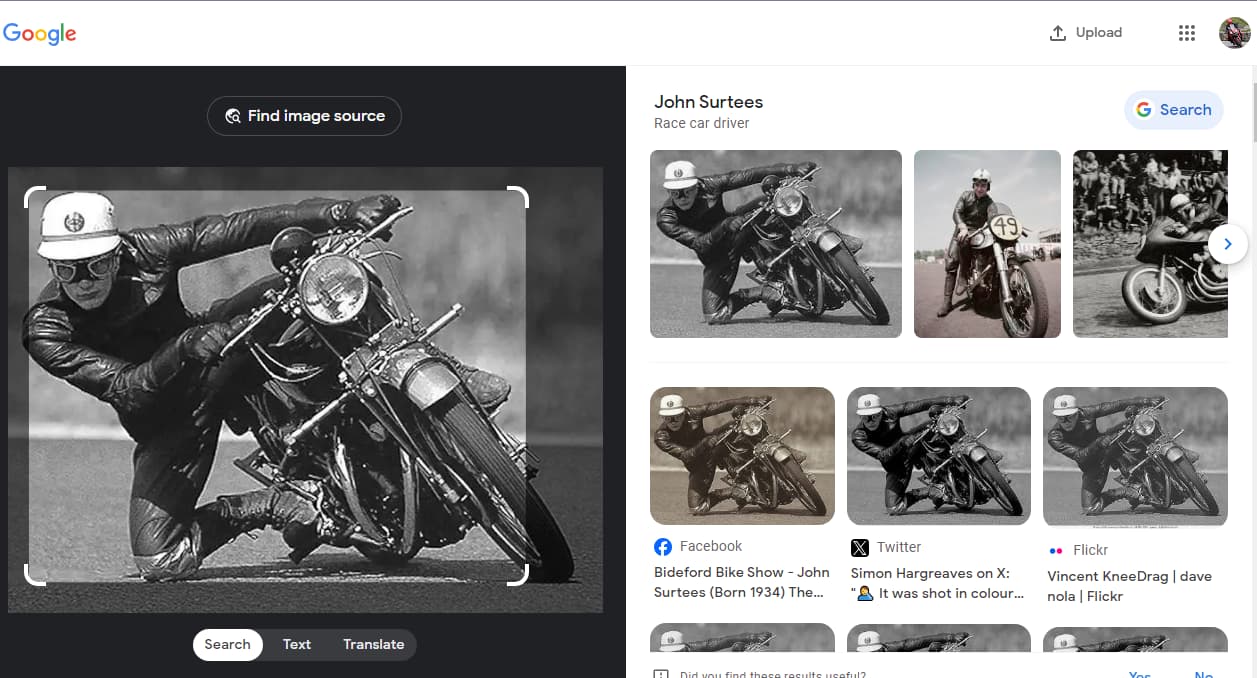Switch to the Translate mode tab
The width and height of the screenshot is (1257, 678).
tap(373, 645)
